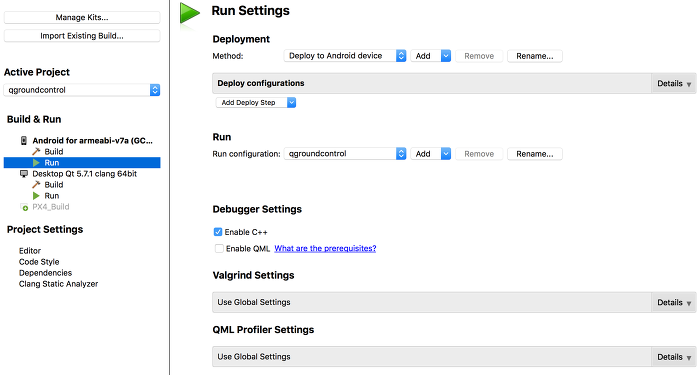
Task: Open the Deploy to Android device method dropdown
Action: 345,56
